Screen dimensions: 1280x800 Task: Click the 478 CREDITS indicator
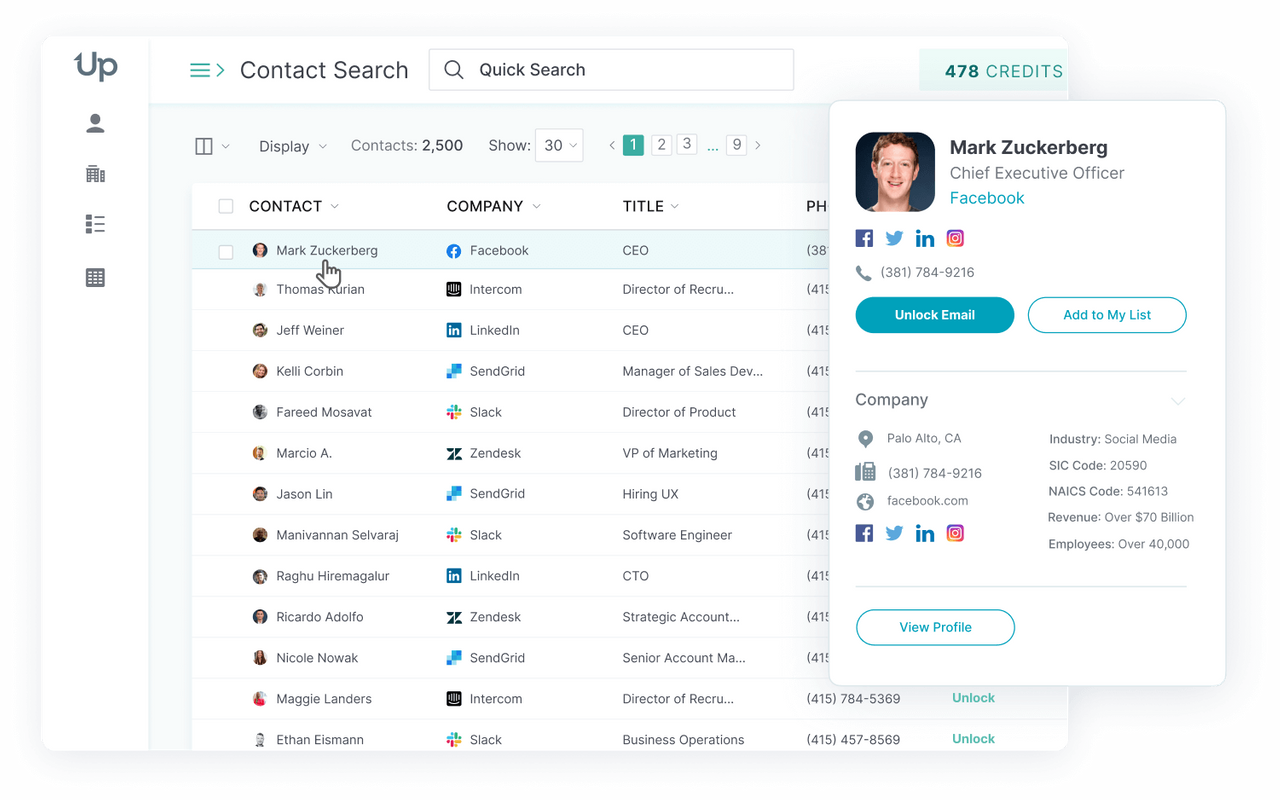[x=993, y=71]
